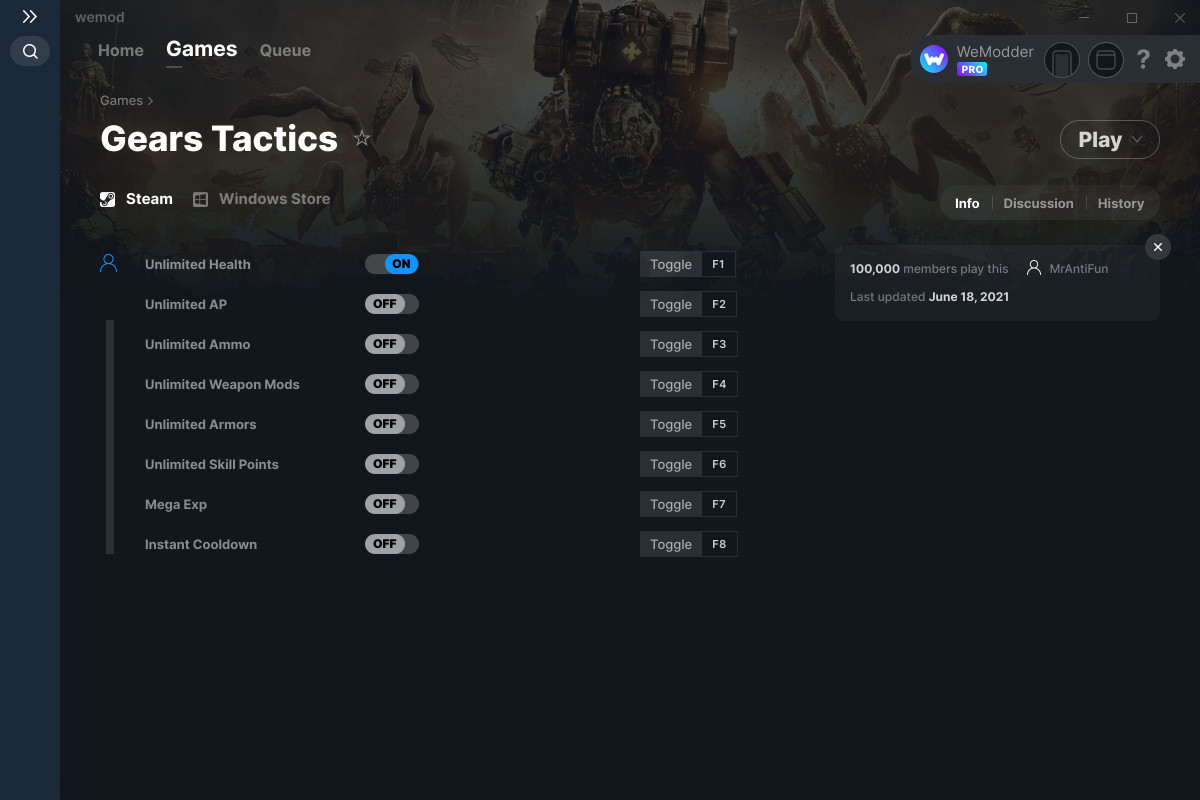1200x800 pixels.
Task: Enable the Unlimited Ammo switch
Action: 392,344
